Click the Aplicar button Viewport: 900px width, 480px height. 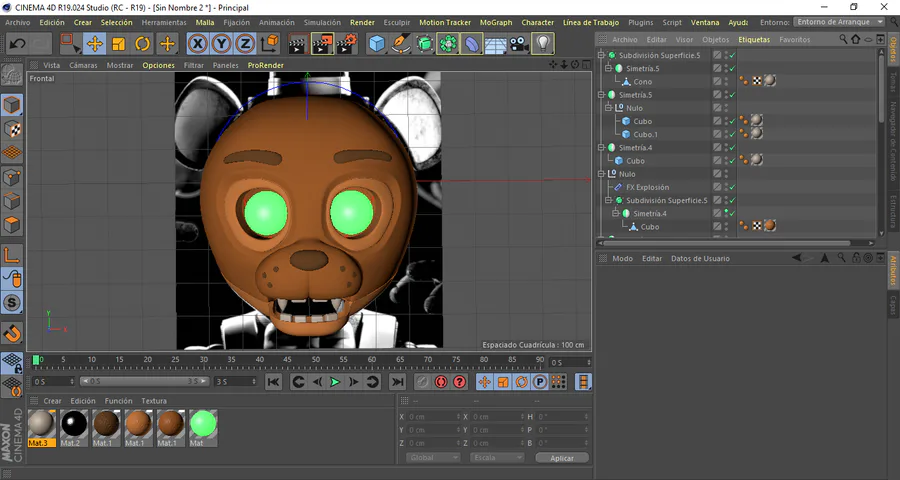562,458
